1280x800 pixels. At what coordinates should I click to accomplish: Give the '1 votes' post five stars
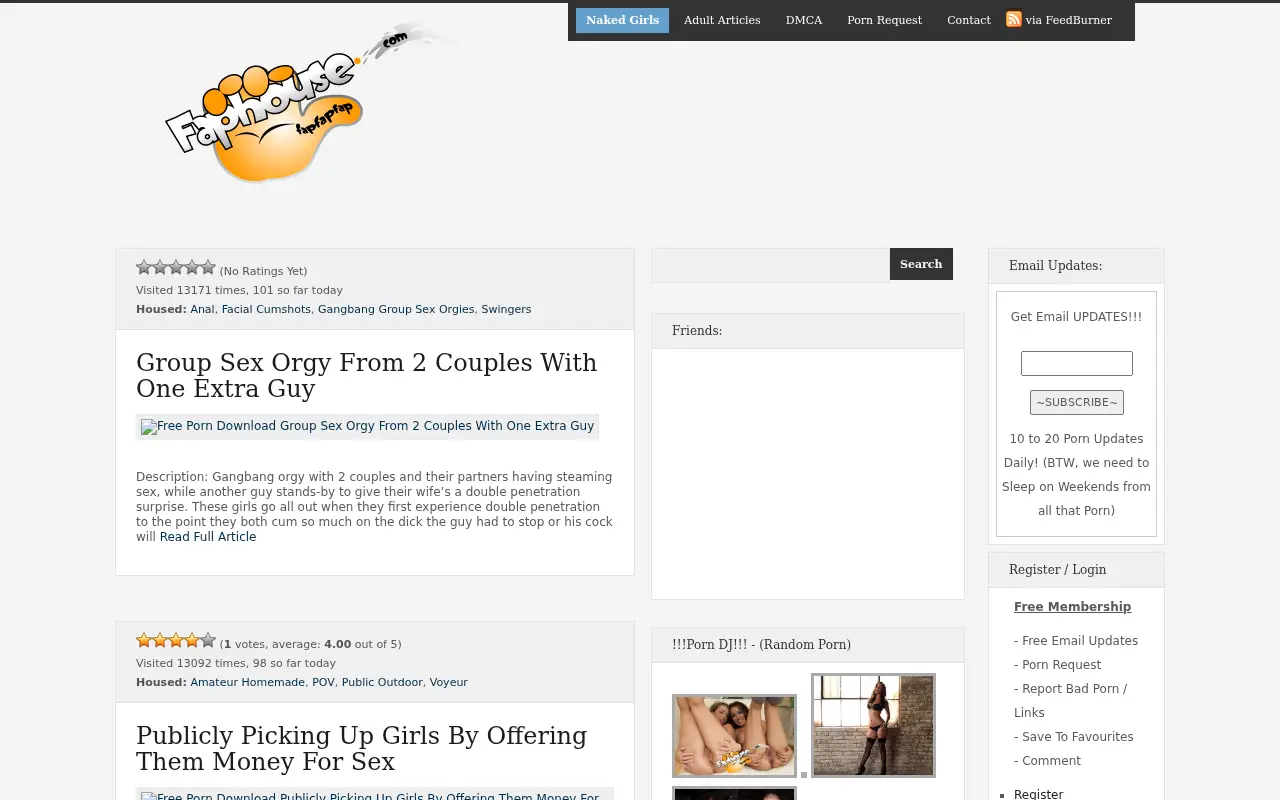tap(208, 640)
